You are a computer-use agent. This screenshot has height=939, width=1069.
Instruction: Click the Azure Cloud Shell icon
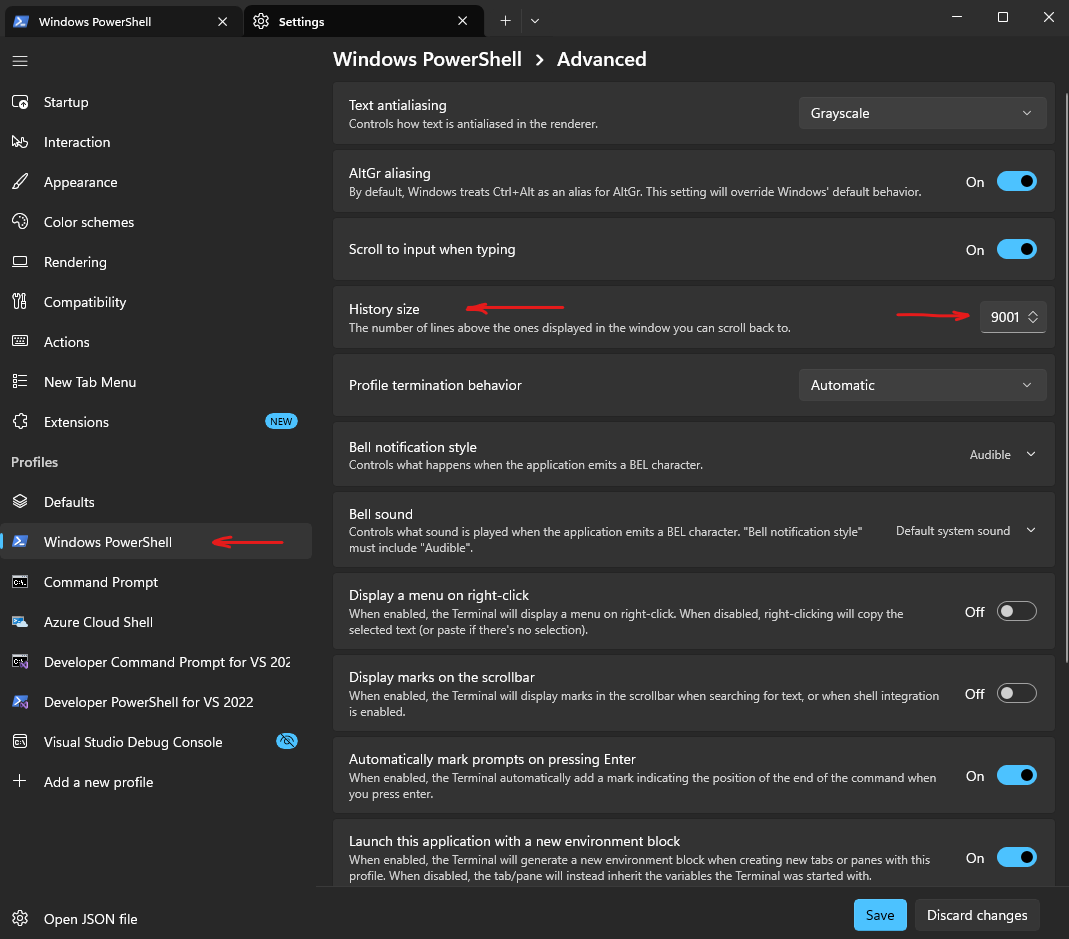tap(20, 622)
